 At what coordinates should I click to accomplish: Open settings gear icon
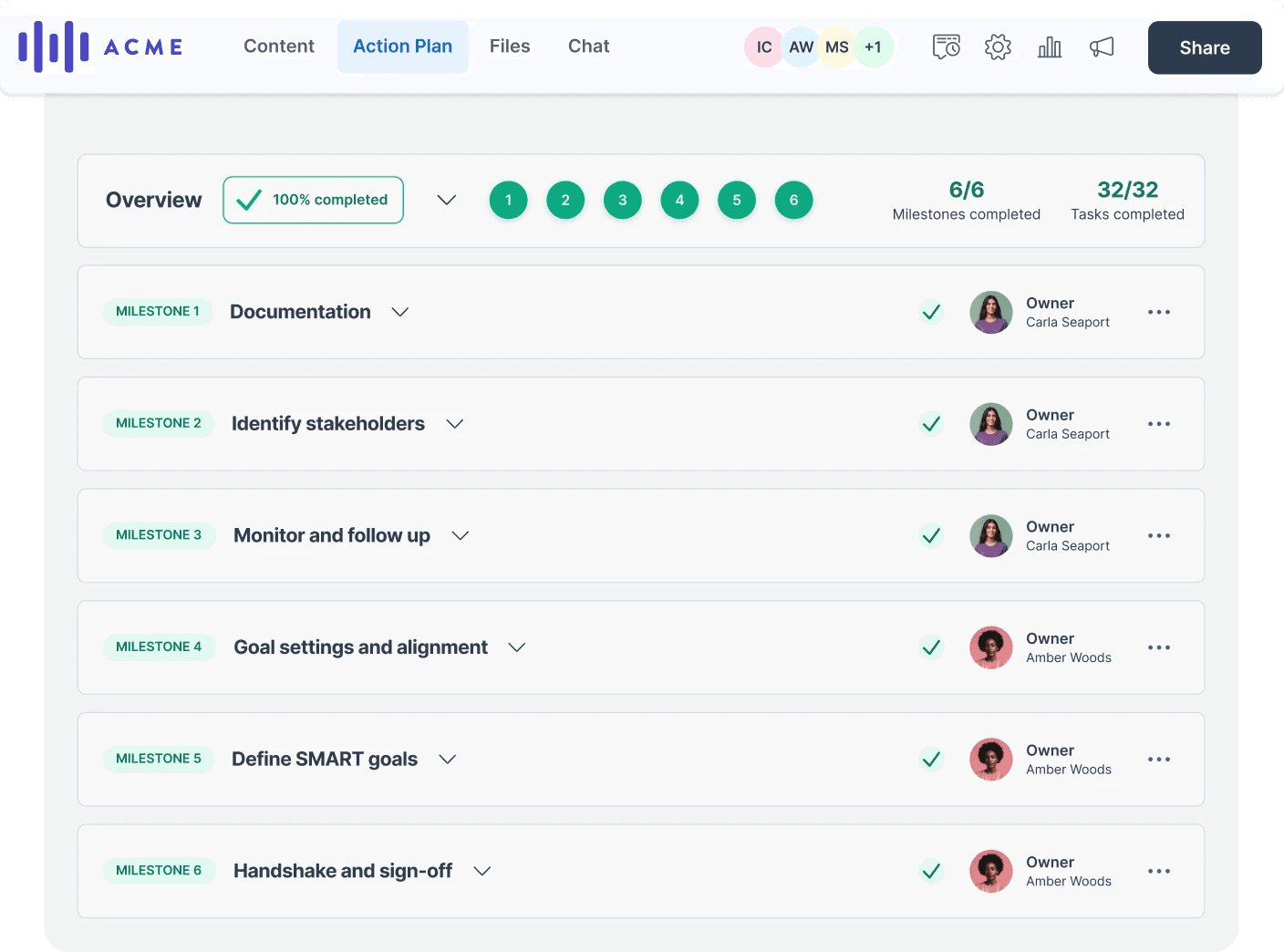(998, 47)
